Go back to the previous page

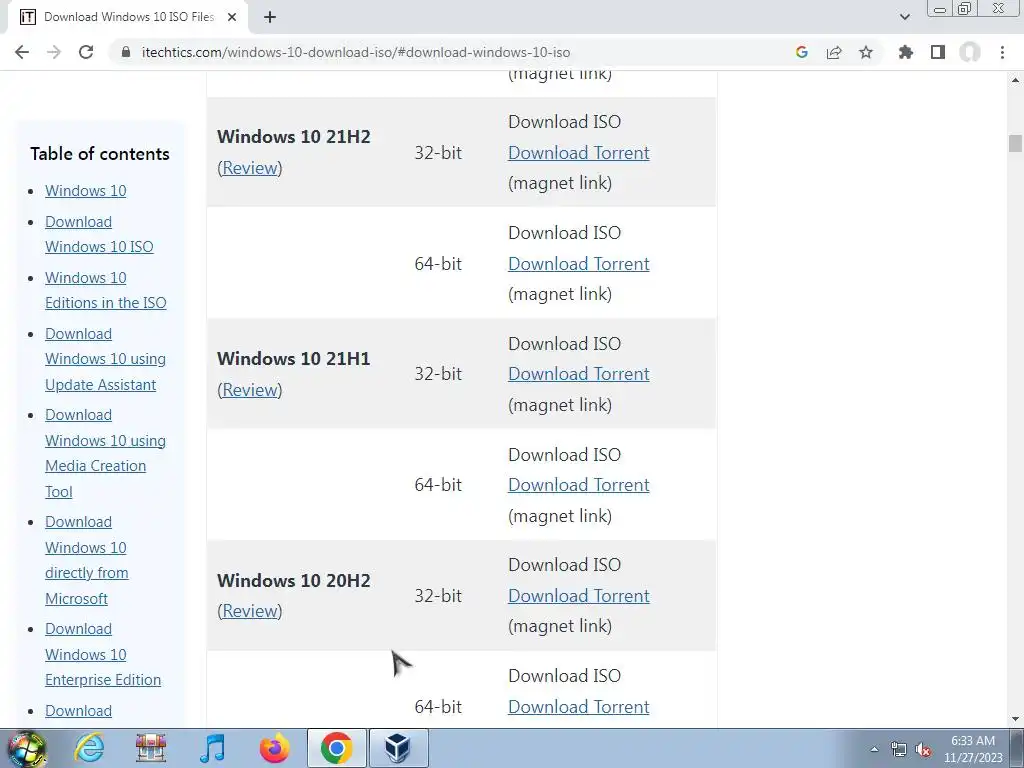tap(22, 52)
